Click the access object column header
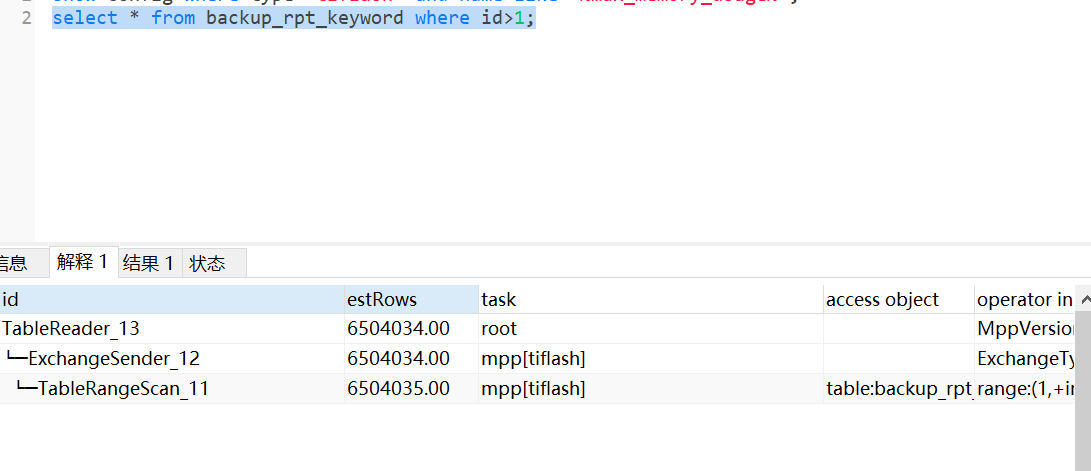Image resolution: width=1091 pixels, height=471 pixels. [x=897, y=299]
